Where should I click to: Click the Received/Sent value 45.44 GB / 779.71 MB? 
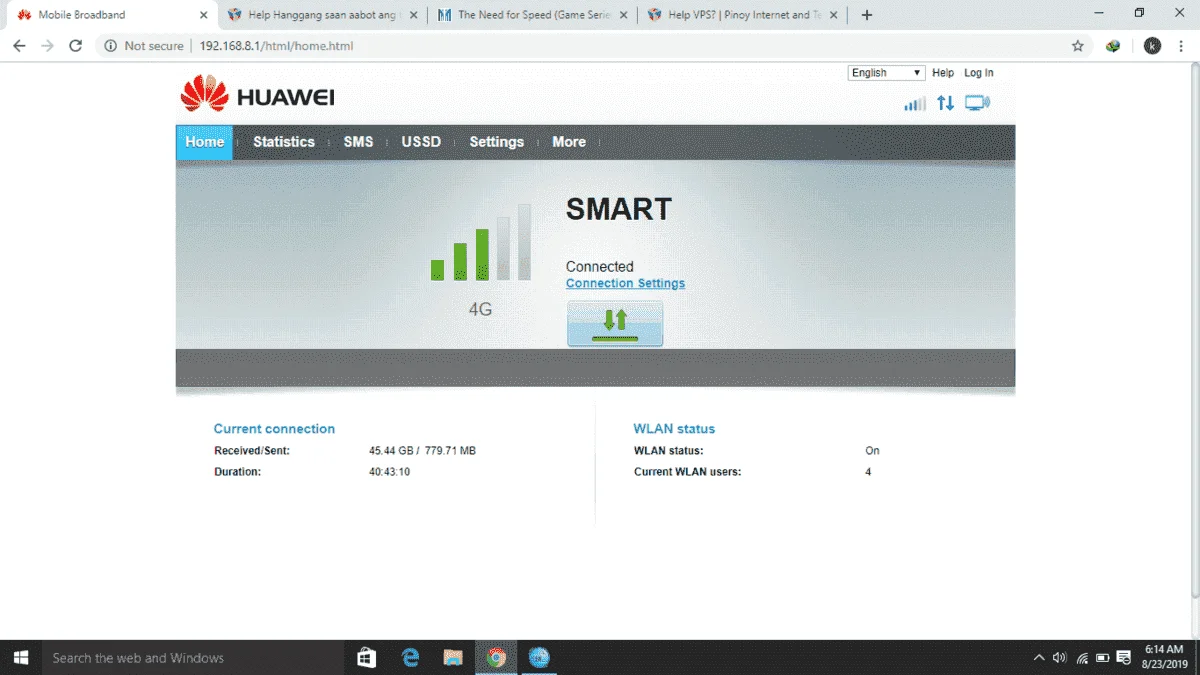point(422,451)
